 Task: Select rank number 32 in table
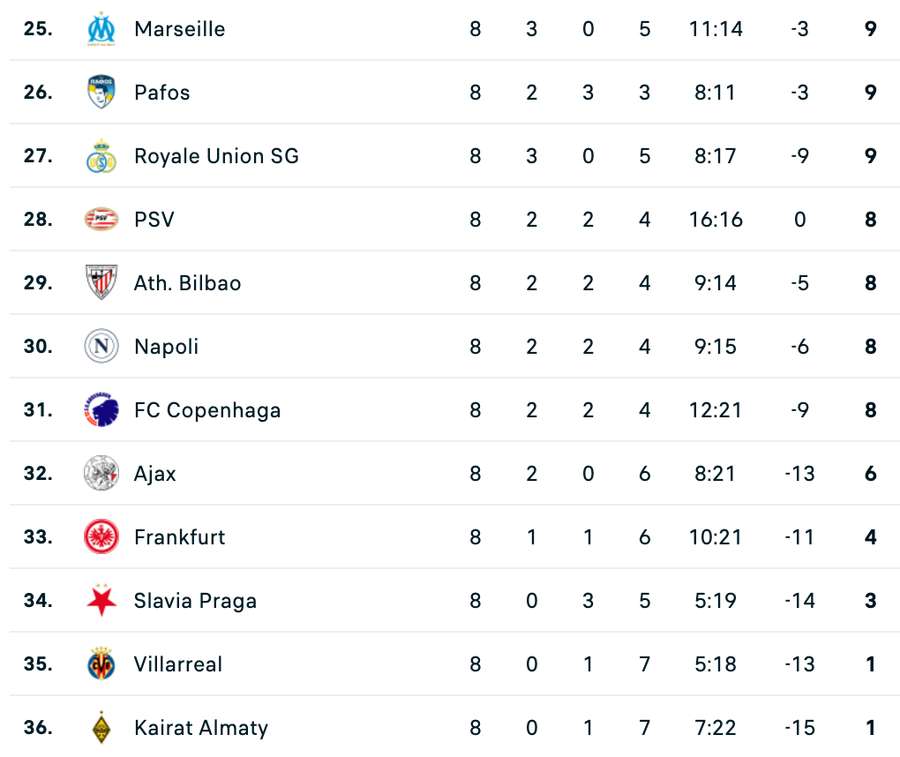[x=38, y=473]
